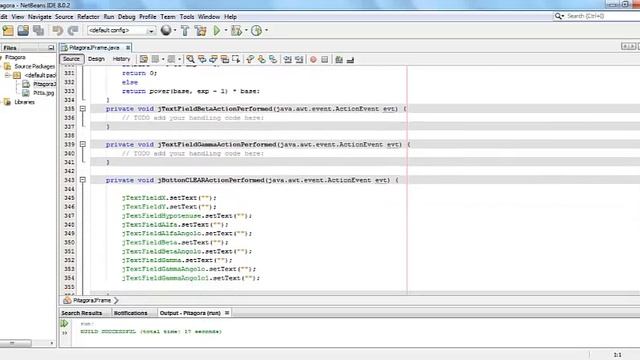Close the PitagoraJFrame.java editor tab
The image size is (640, 360).
point(128,48)
